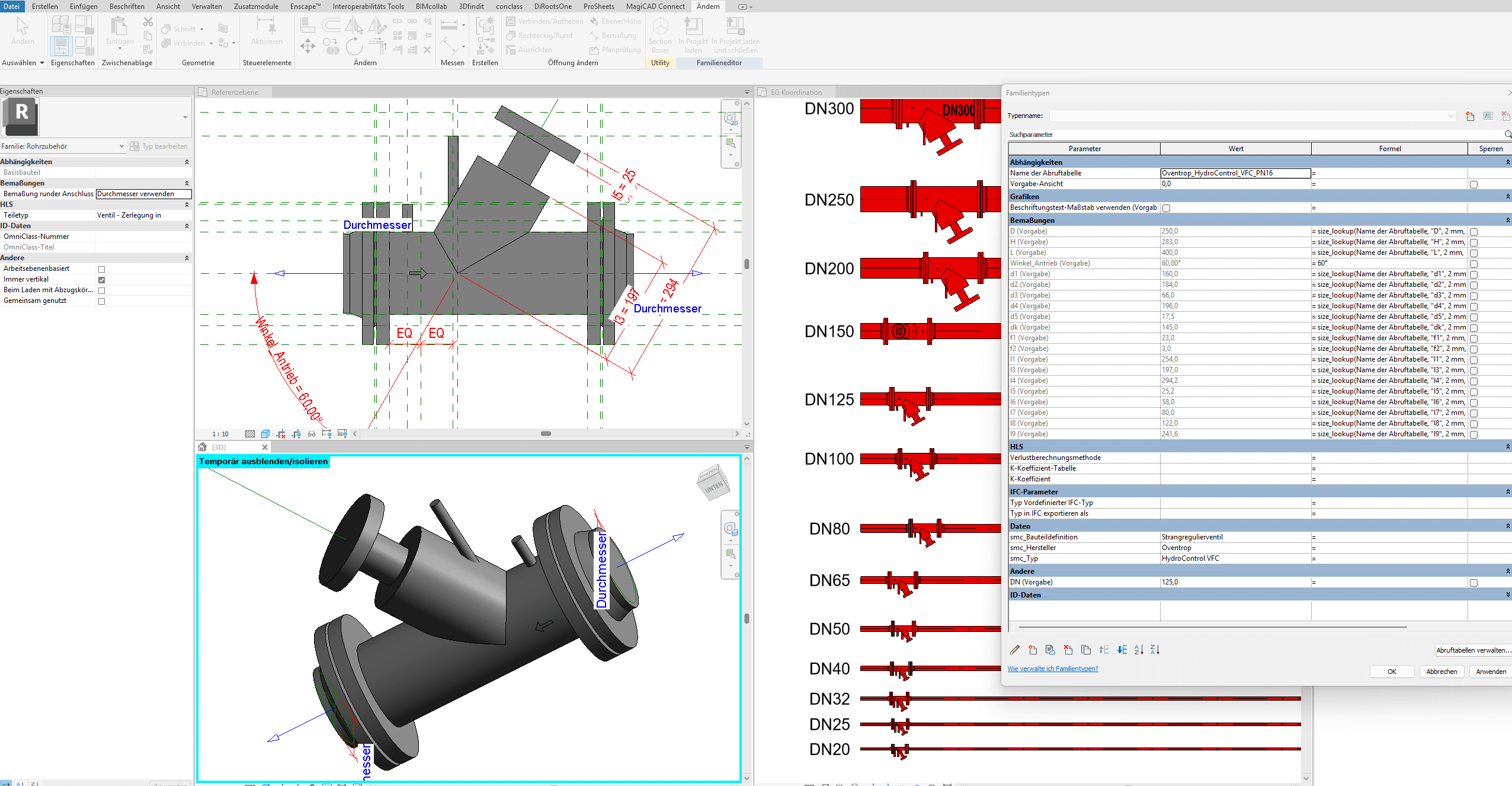
Task: Click the delete parameter icon with red X
Action: (1068, 650)
